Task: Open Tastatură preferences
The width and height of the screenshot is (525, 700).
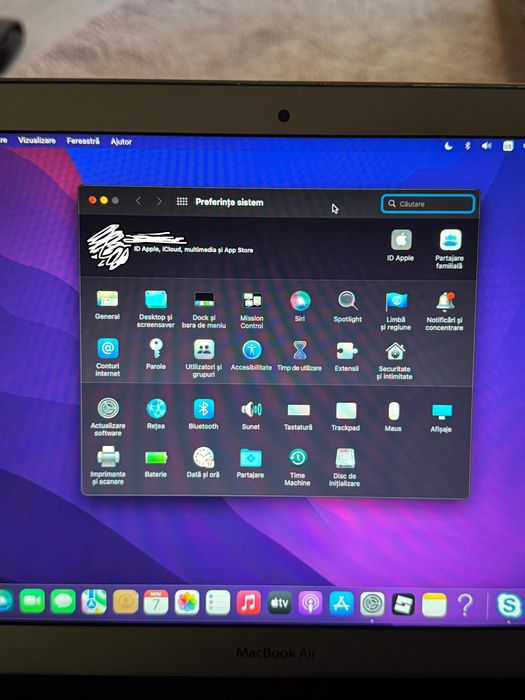Action: (299, 415)
